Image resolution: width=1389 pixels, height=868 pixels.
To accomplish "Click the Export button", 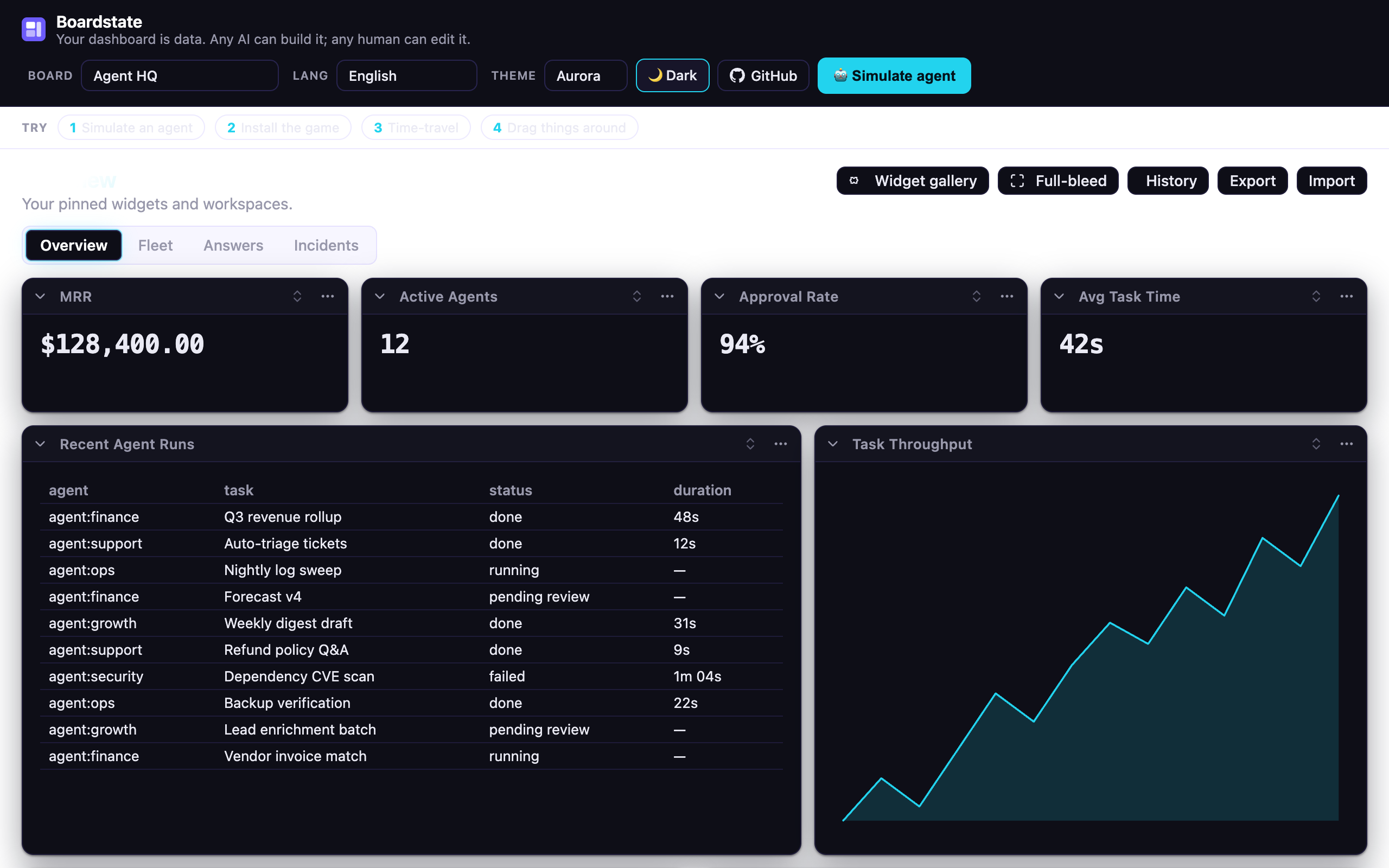I will (x=1252, y=181).
